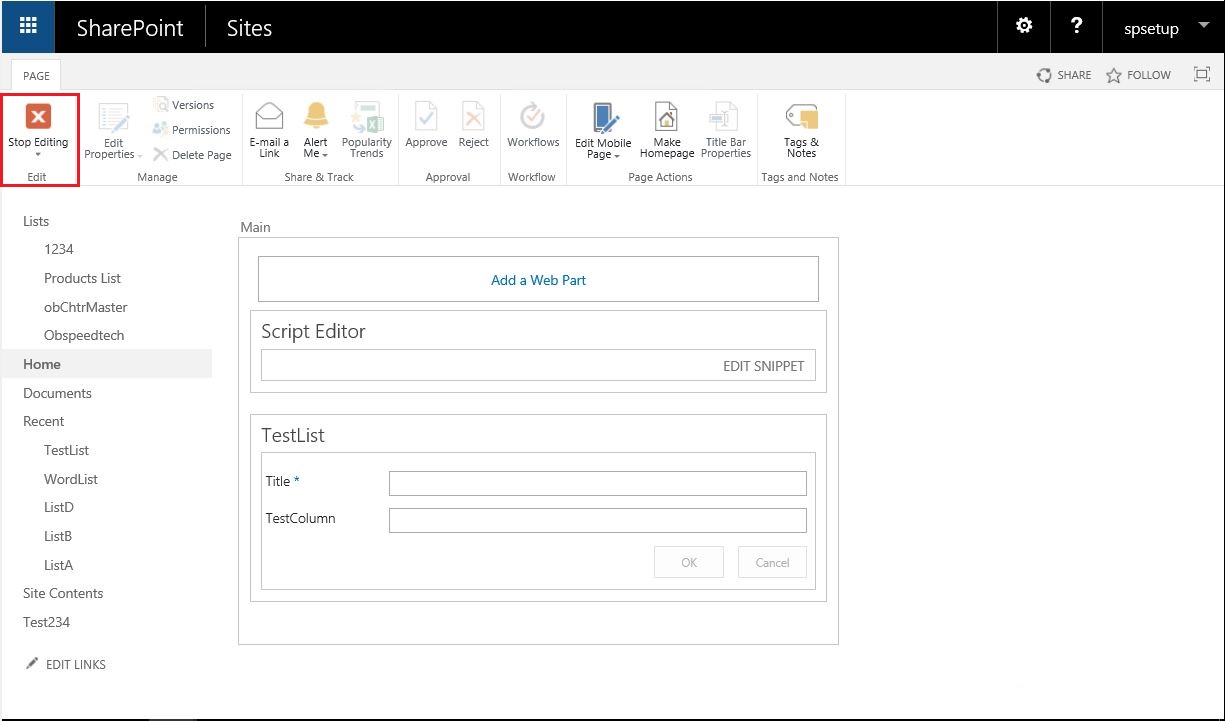Image resolution: width=1225 pixels, height=721 pixels.
Task: Expand the spsetup user menu
Action: tap(1164, 28)
